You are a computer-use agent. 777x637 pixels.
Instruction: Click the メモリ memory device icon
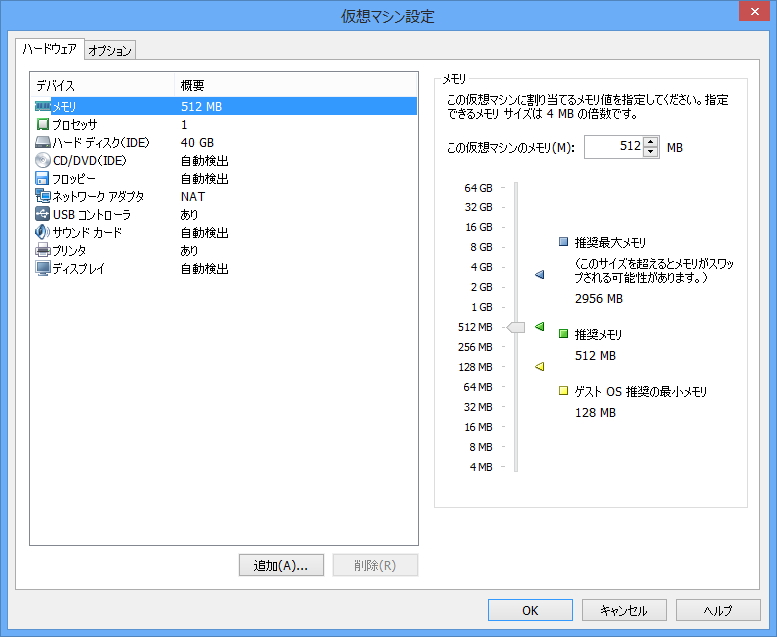point(43,107)
